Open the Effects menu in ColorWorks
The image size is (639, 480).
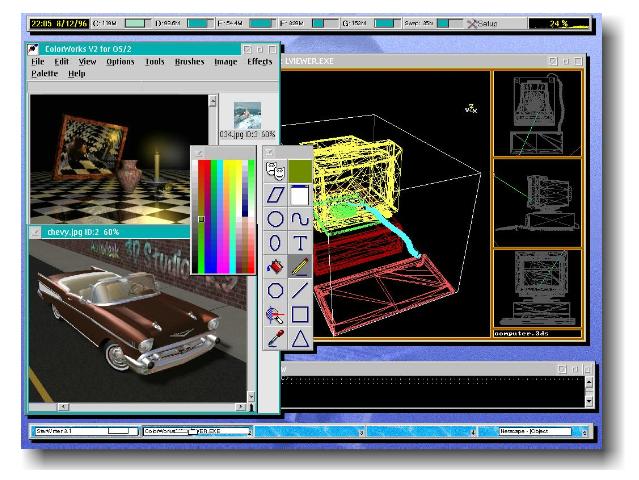point(259,62)
